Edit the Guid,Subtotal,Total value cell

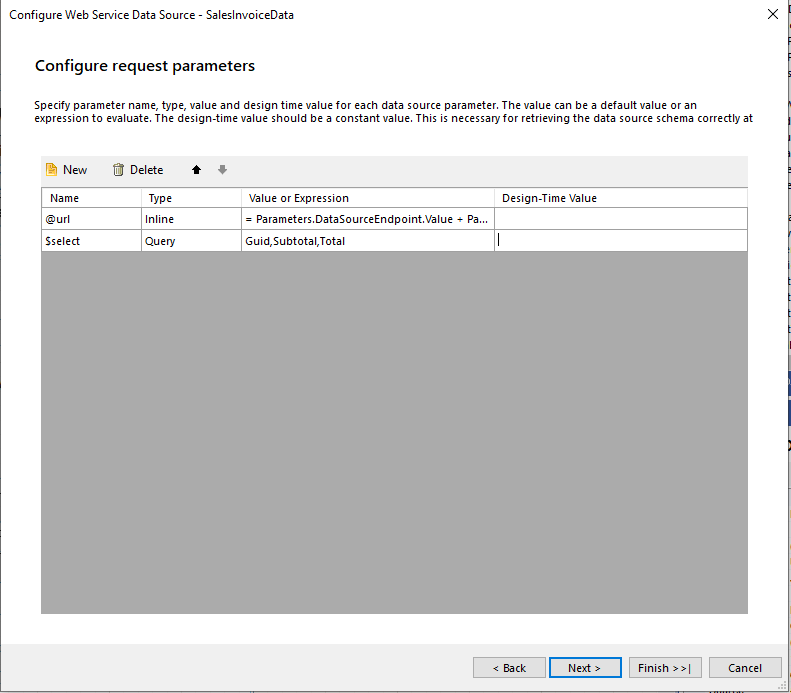tap(368, 241)
